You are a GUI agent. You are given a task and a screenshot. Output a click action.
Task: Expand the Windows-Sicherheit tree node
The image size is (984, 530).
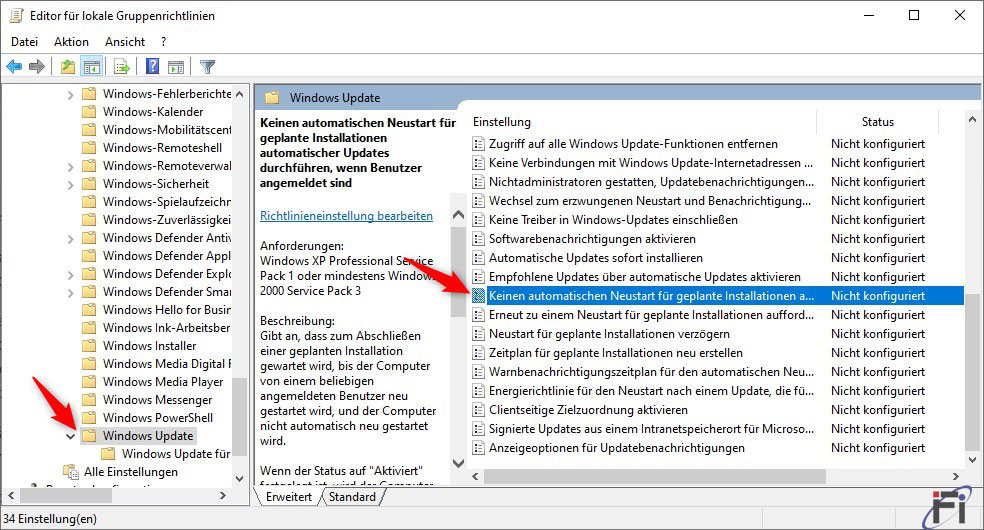pyautogui.click(x=70, y=185)
